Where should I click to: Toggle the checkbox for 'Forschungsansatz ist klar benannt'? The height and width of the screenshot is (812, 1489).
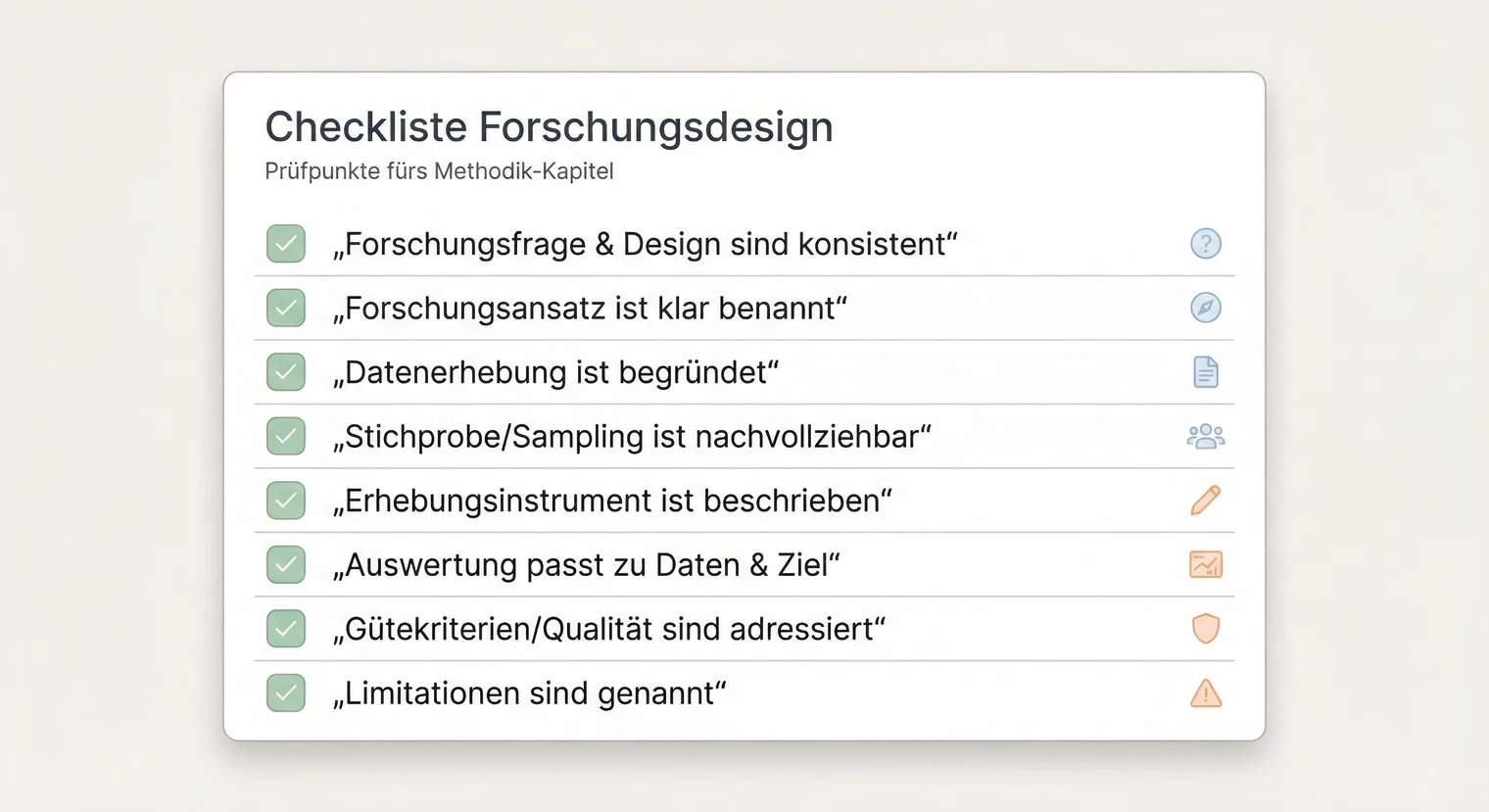[285, 308]
